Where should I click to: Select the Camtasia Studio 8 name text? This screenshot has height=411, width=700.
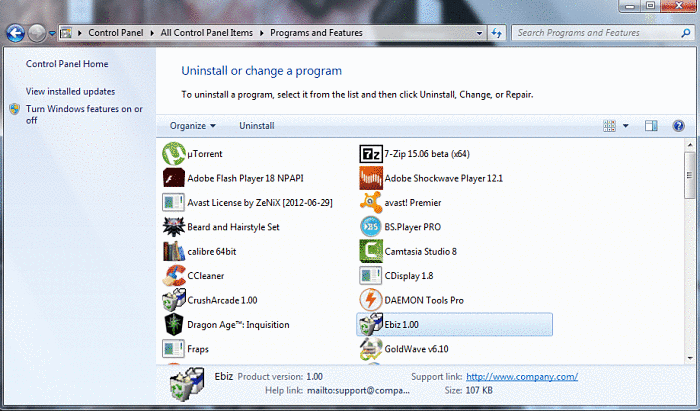(421, 252)
